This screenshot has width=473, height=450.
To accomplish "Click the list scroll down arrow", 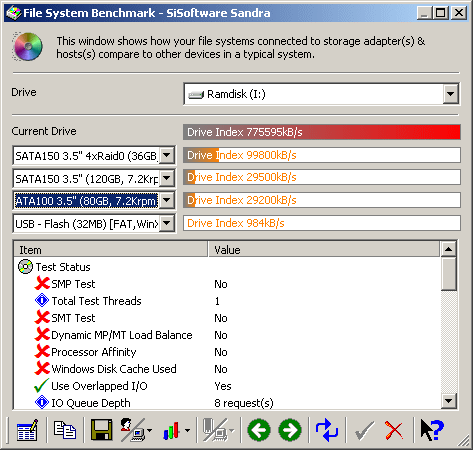I will pyautogui.click(x=448, y=401).
